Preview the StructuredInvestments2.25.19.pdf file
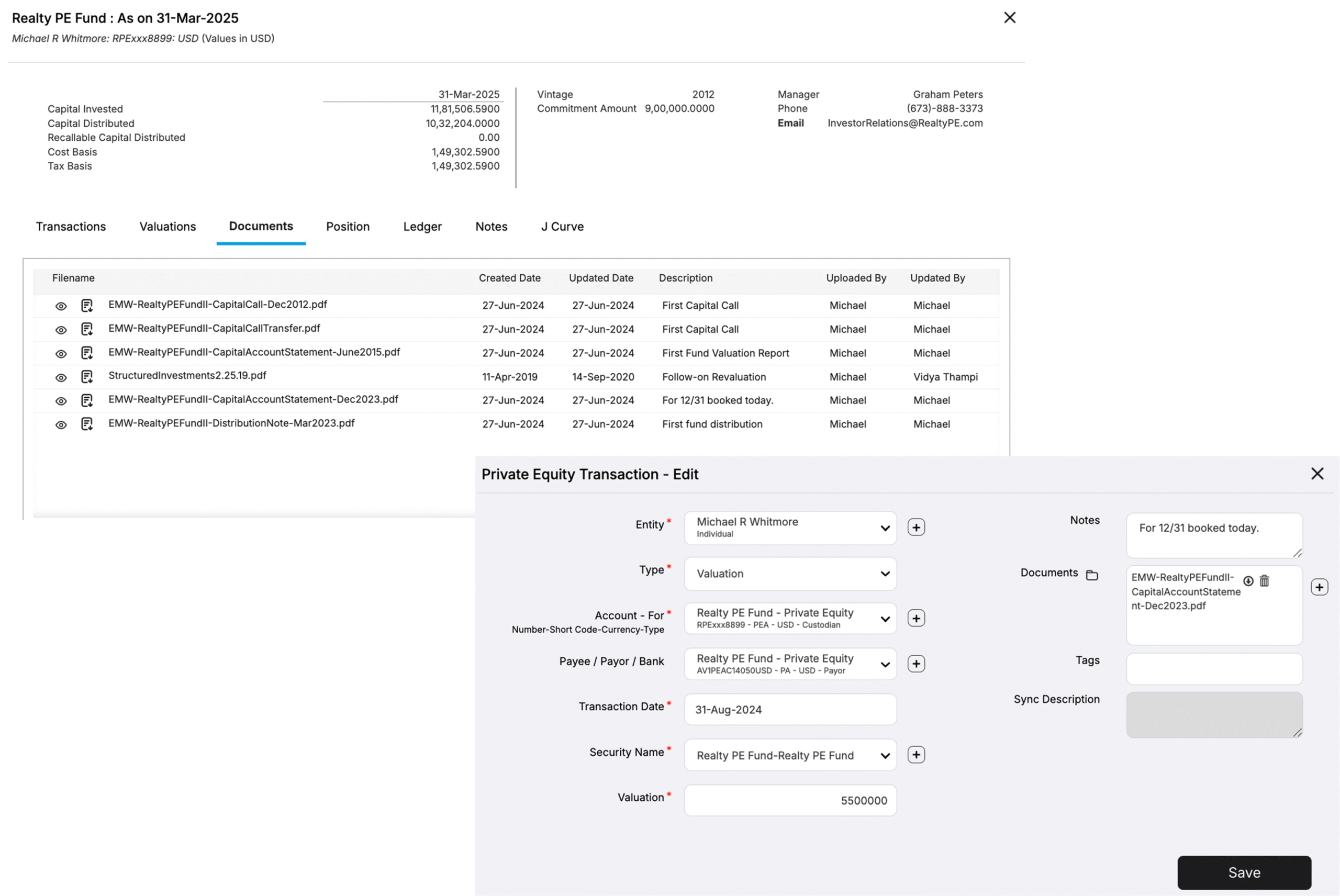The image size is (1340, 896). (61, 377)
